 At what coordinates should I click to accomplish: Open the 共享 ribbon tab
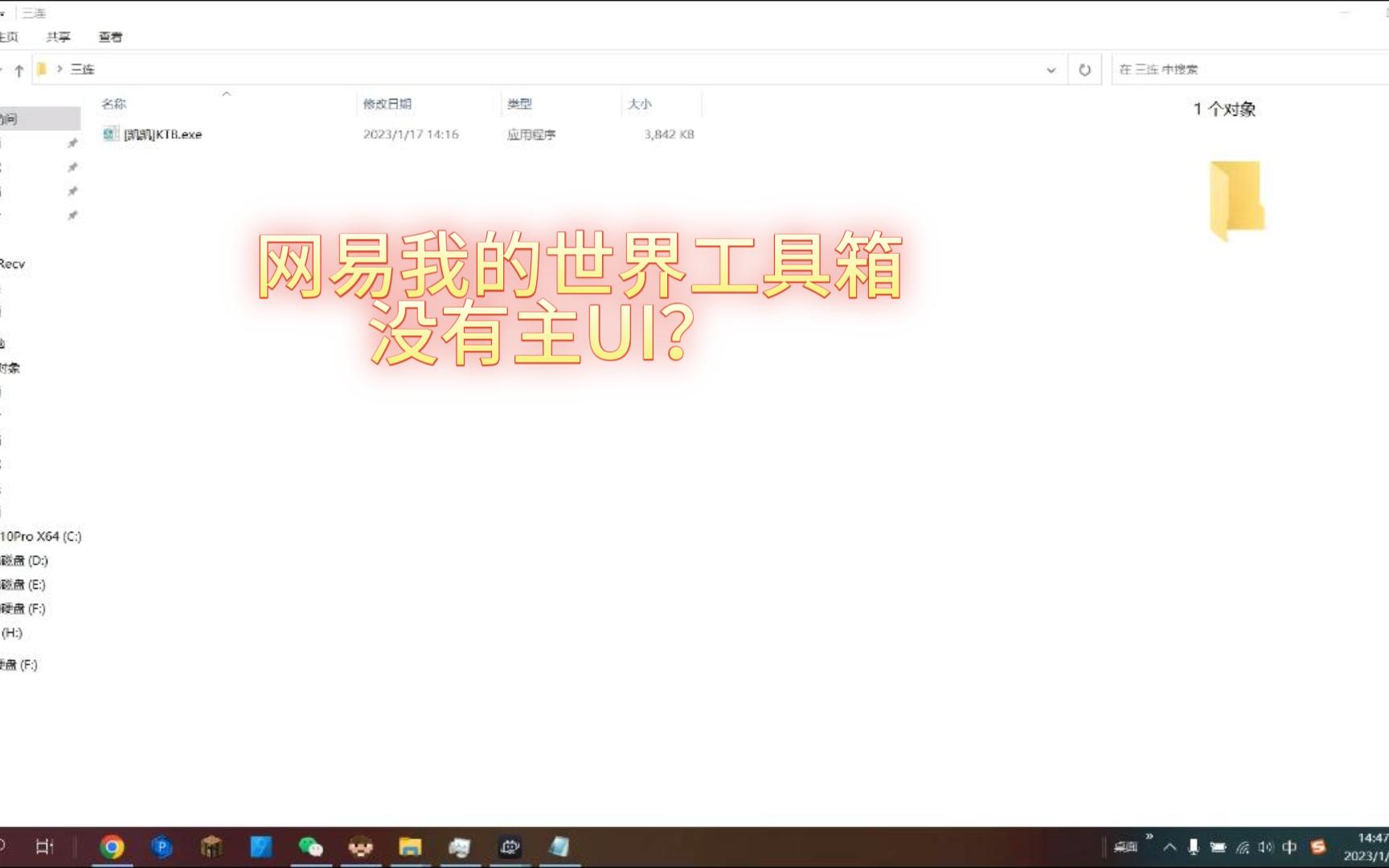click(x=58, y=37)
